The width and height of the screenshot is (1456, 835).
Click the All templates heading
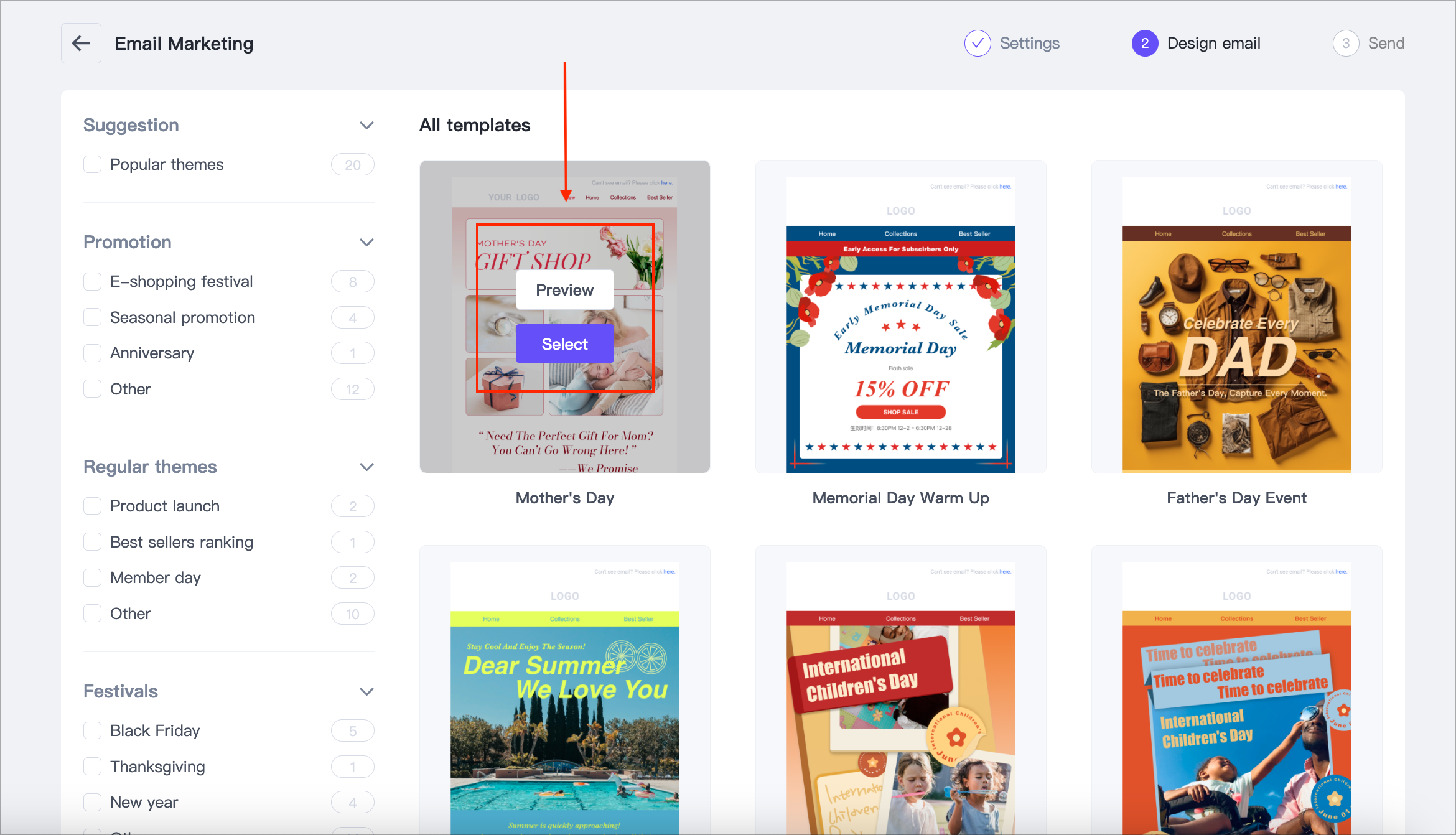tap(475, 125)
